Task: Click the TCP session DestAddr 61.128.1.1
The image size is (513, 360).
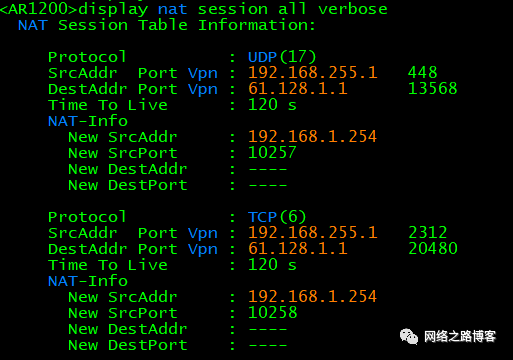Action: pyautogui.click(x=298, y=249)
